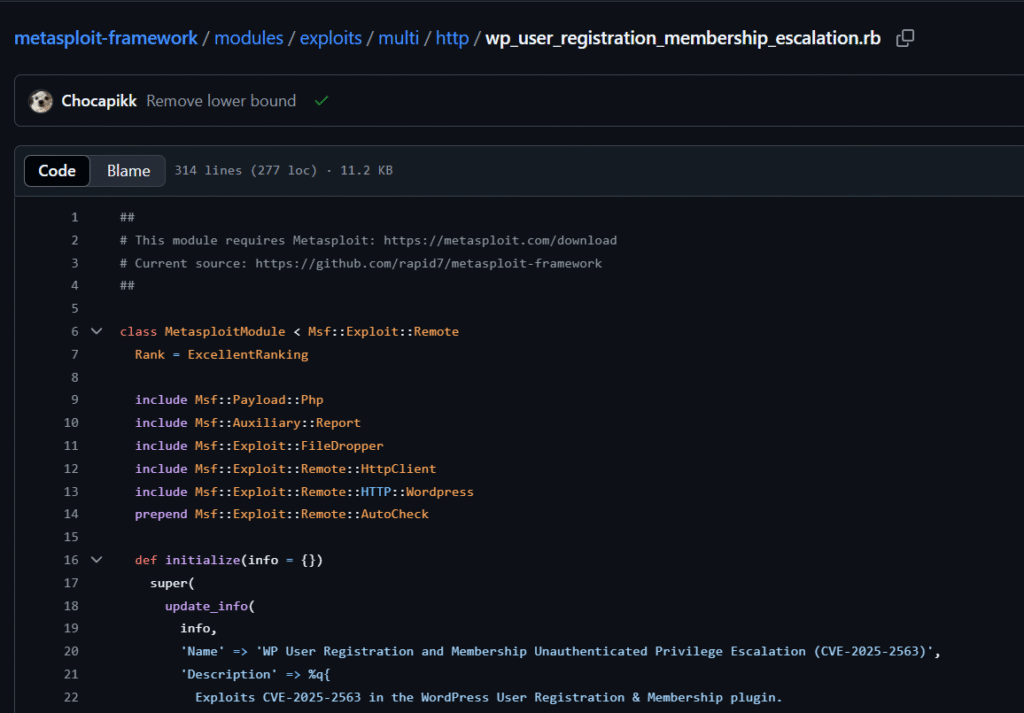This screenshot has width=1024, height=713.
Task: Open Chocapikk author profile link
Action: coord(99,101)
